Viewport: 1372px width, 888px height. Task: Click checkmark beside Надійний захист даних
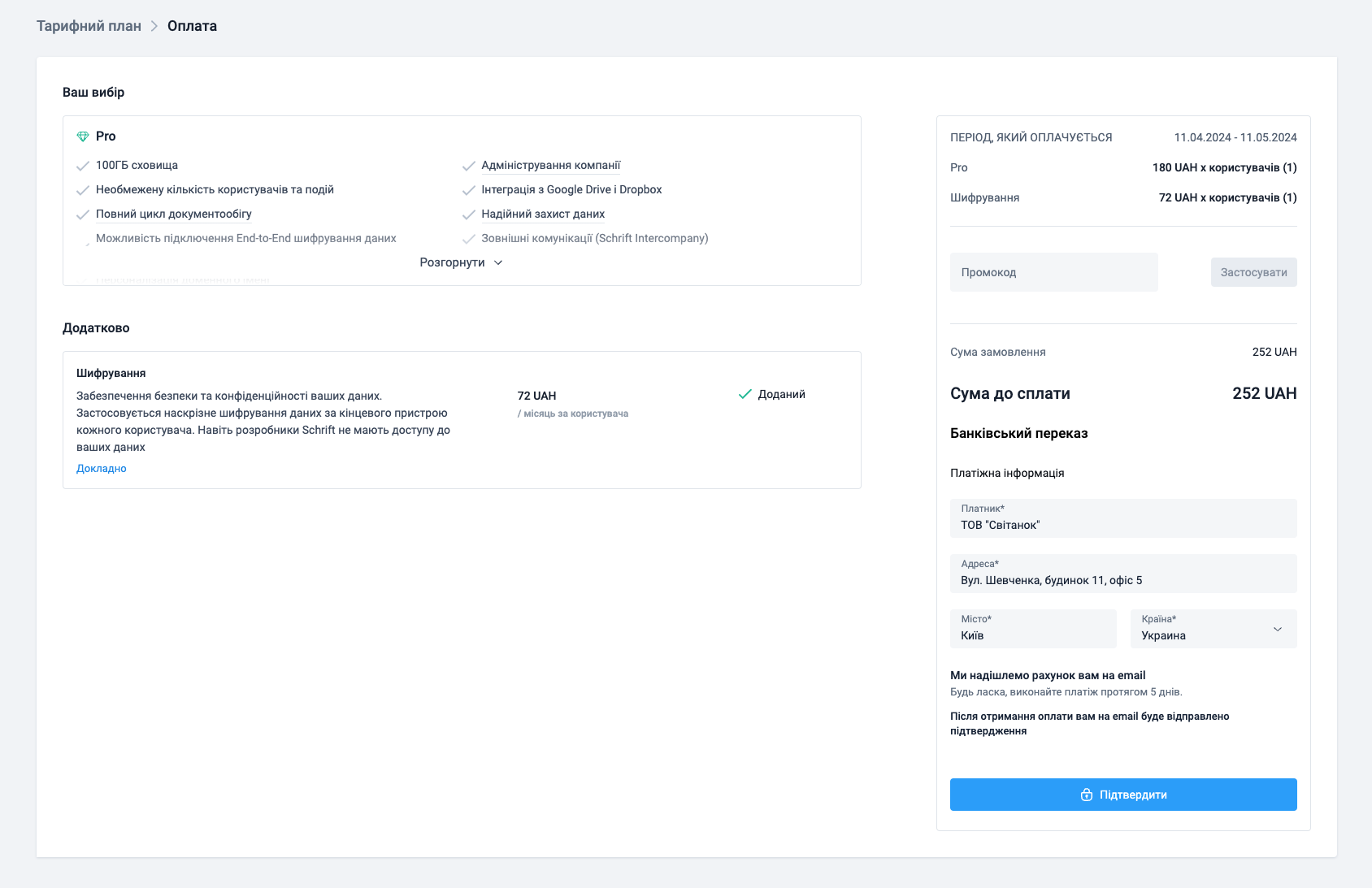[468, 214]
